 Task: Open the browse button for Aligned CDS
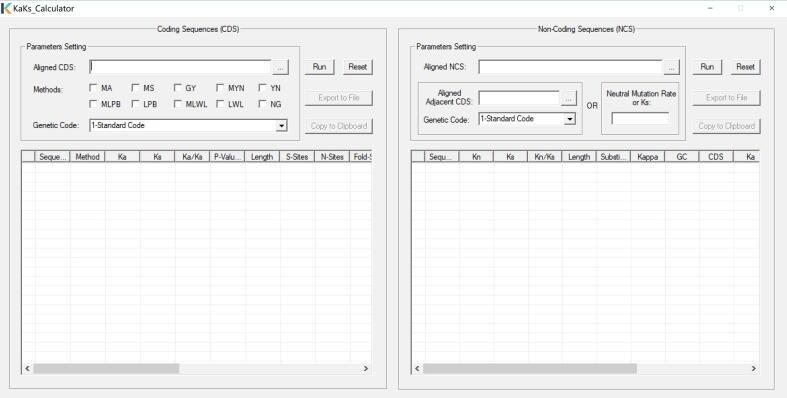click(281, 67)
